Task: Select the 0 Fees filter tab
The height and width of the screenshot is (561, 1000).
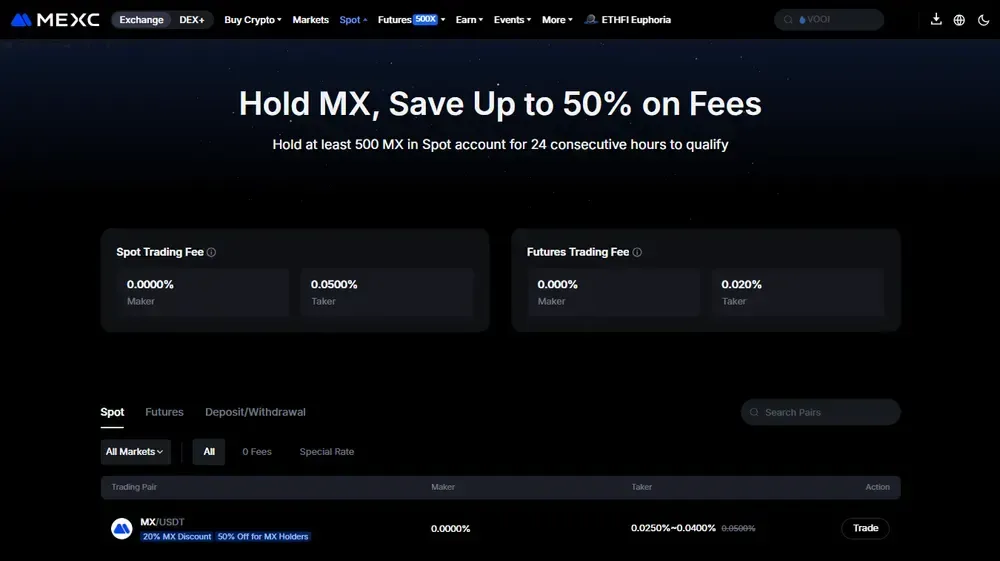Action: tap(257, 452)
